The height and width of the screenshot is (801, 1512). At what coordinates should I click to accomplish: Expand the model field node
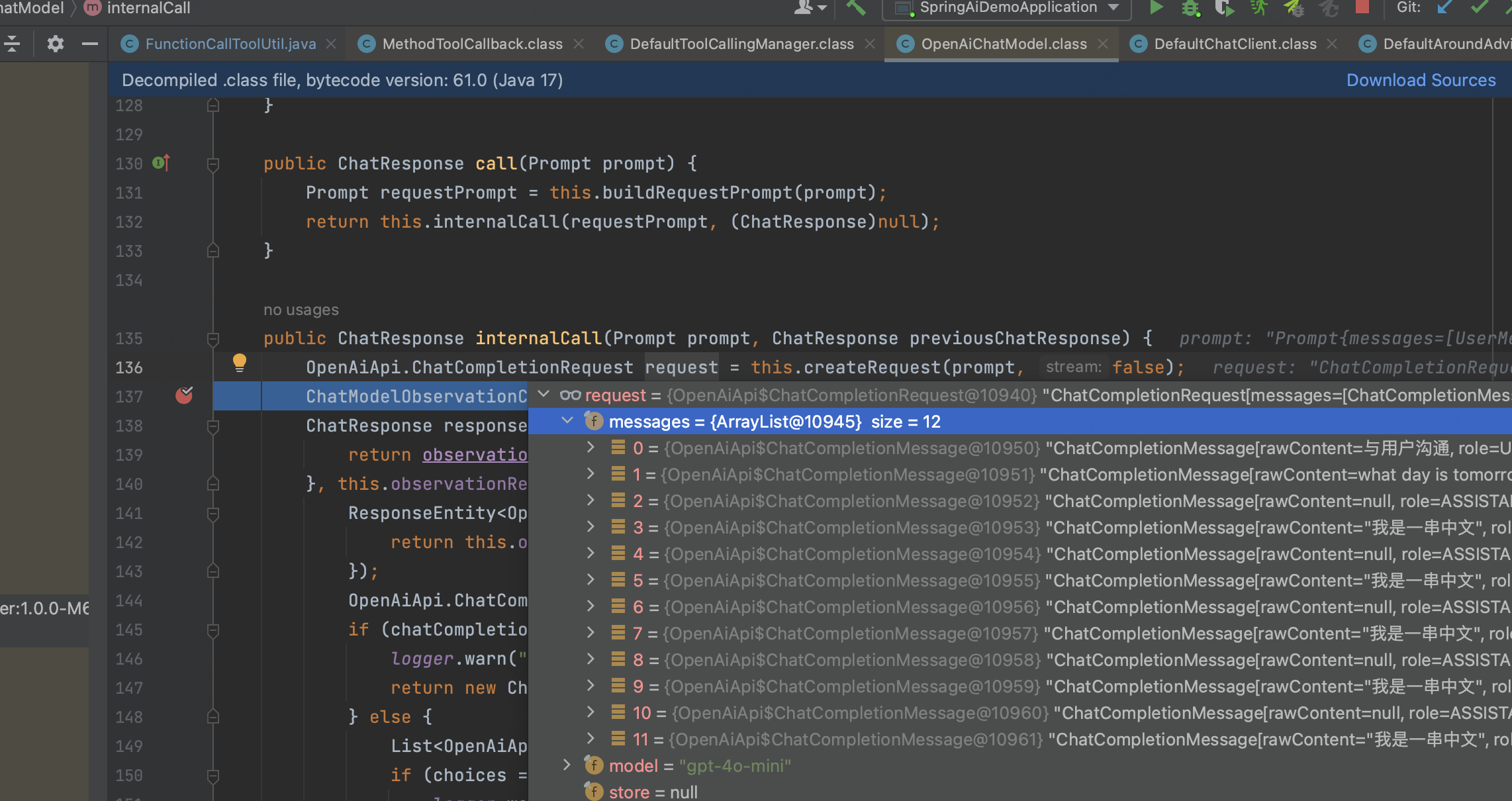567,765
